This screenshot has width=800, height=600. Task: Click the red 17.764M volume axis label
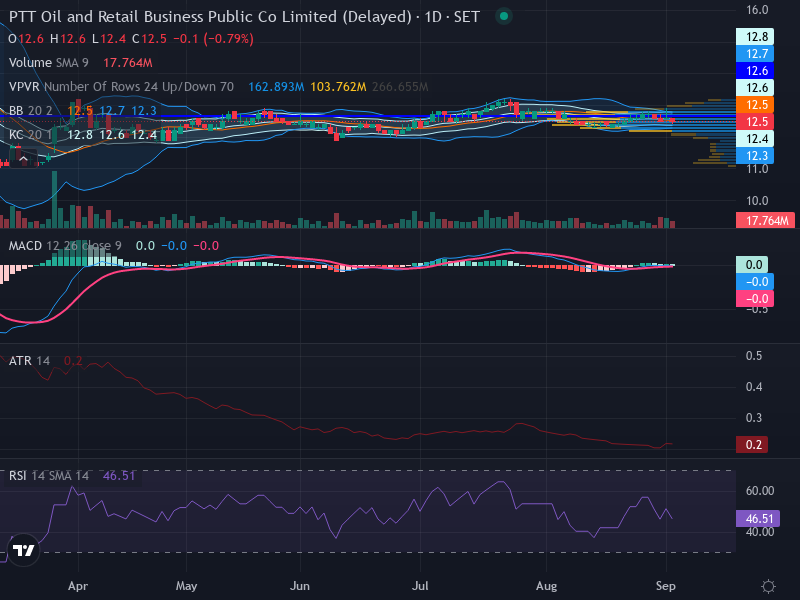click(x=765, y=220)
